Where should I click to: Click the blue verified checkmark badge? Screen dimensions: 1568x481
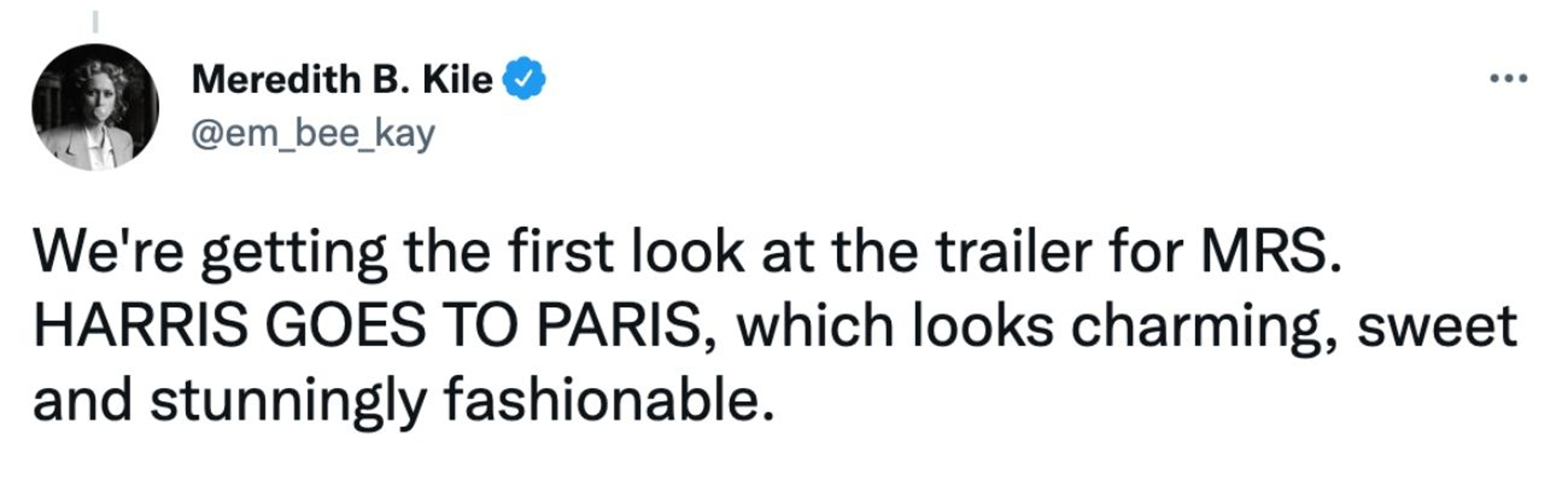click(523, 78)
